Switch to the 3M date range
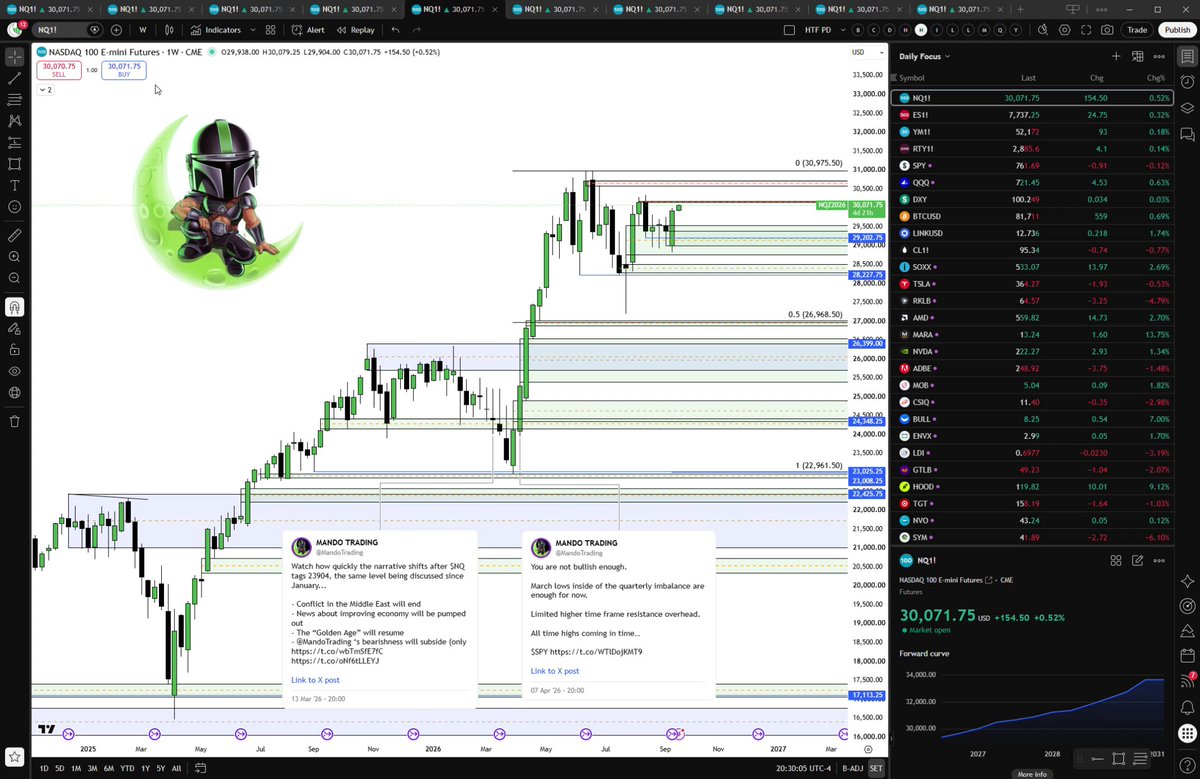The height and width of the screenshot is (779, 1200). pos(92,767)
